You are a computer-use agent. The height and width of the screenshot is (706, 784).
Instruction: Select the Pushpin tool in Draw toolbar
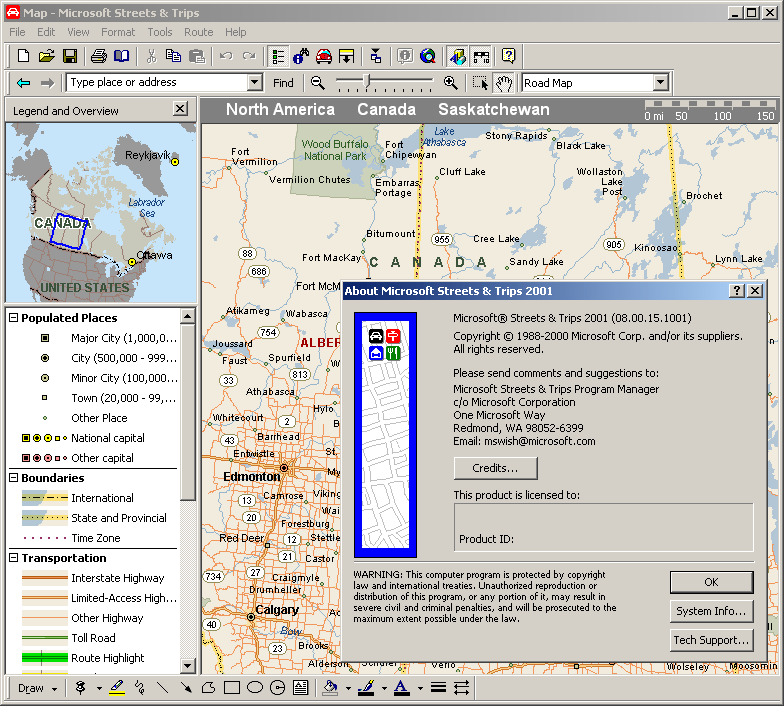click(80, 688)
